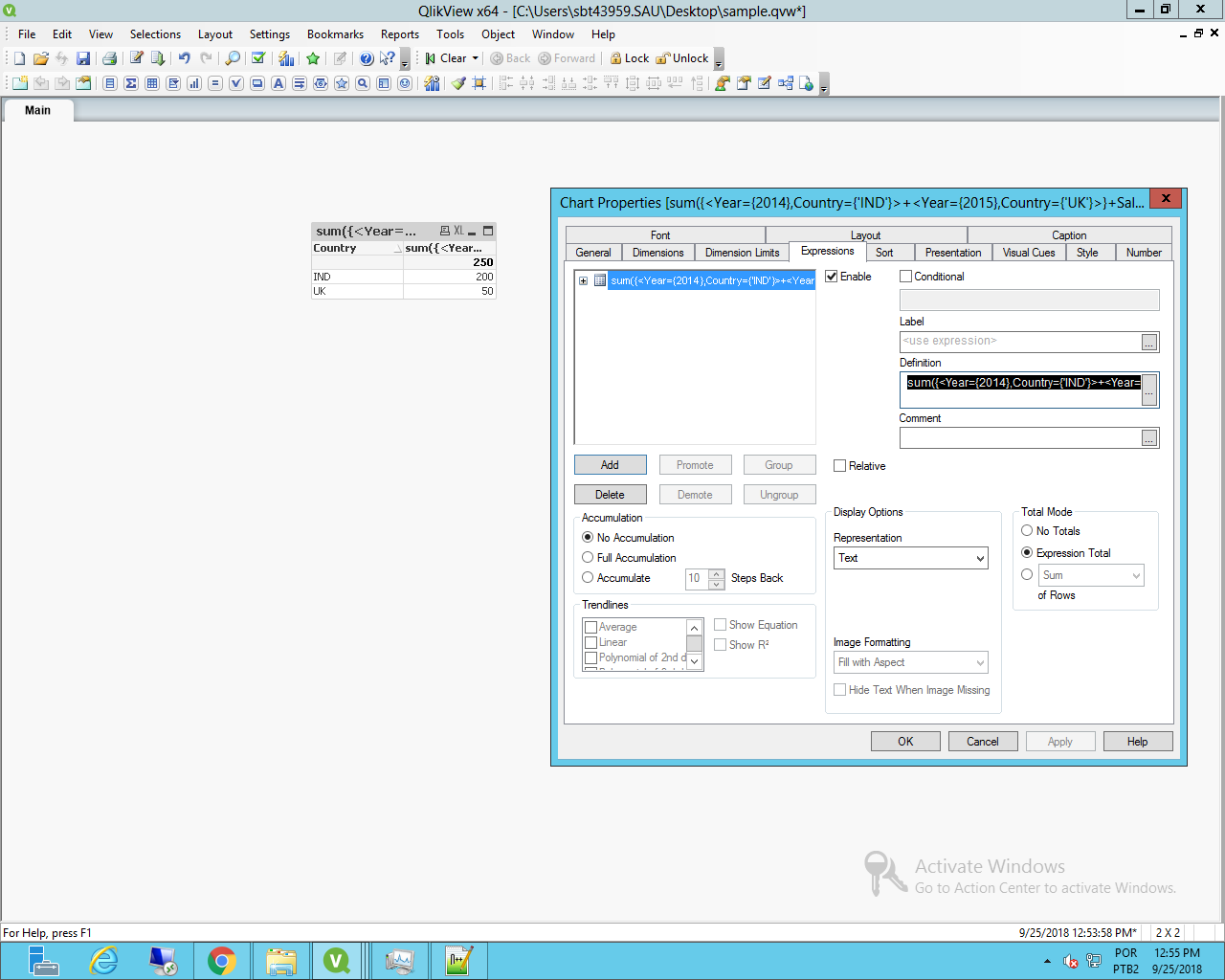The image size is (1225, 980).
Task: Open the Bookmarks menu
Action: point(335,34)
